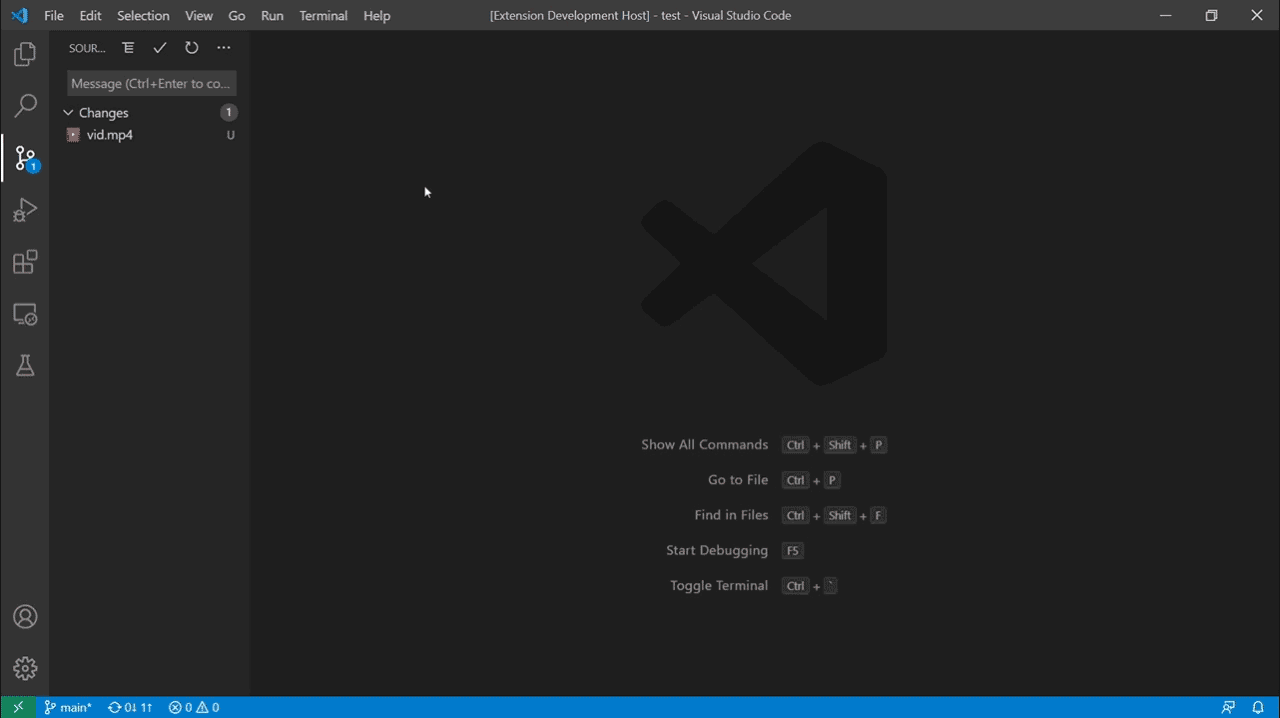The image size is (1280, 718).
Task: Synchronize changes in status bar
Action: 130,707
